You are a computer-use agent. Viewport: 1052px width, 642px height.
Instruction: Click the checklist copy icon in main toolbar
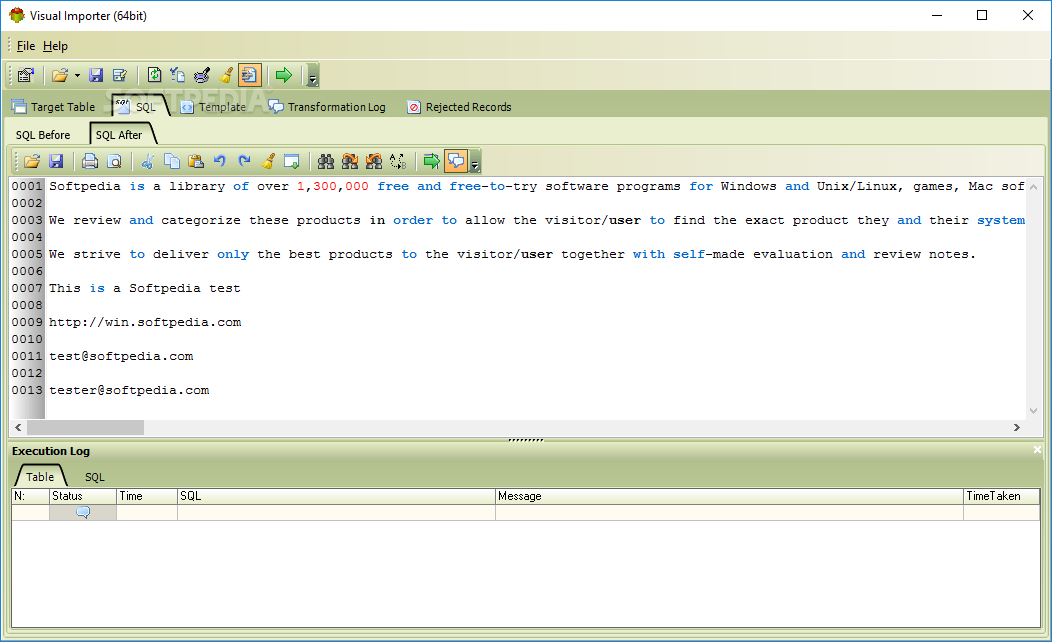pyautogui.click(x=178, y=75)
